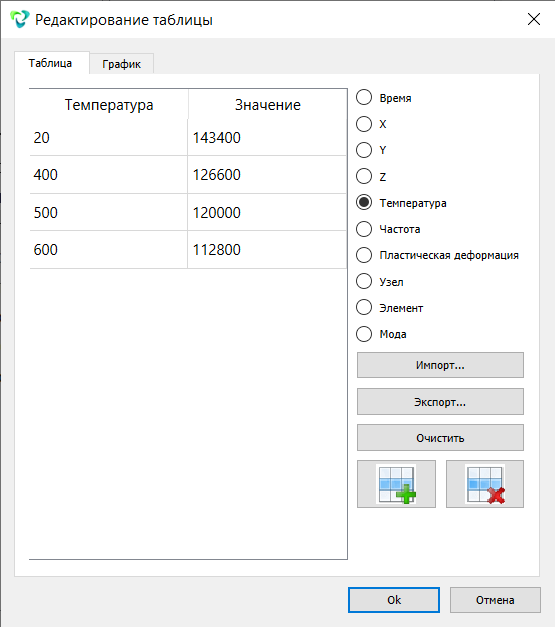Pick Пластическая деформация radio option
This screenshot has width=555, height=627.
364,255
